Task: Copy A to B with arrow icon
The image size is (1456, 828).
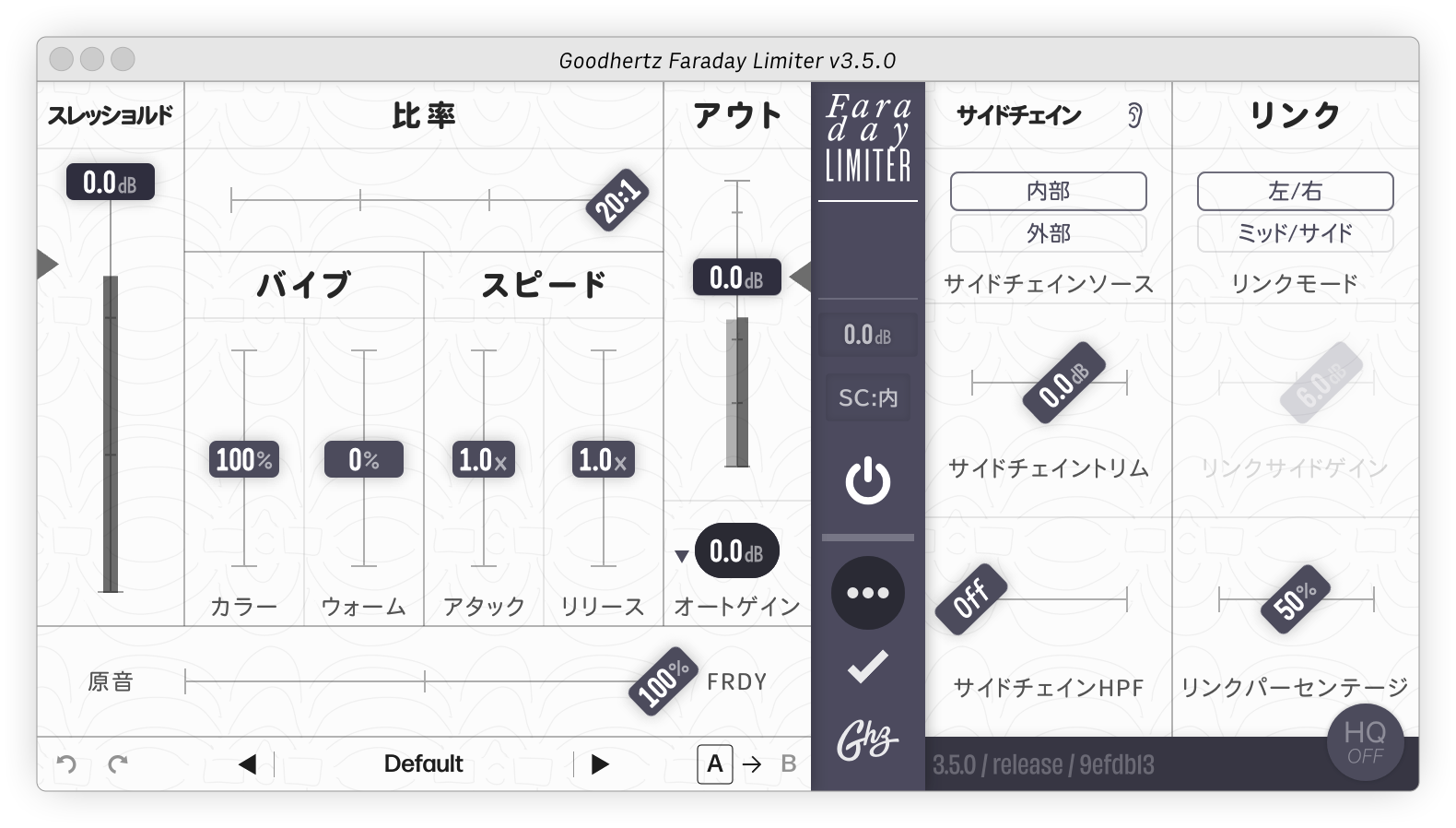Action: [752, 764]
